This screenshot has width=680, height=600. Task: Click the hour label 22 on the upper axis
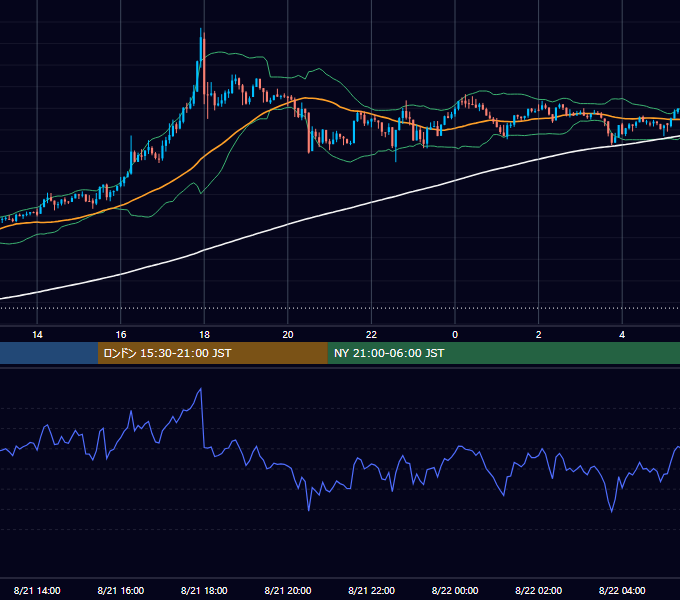(x=371, y=335)
